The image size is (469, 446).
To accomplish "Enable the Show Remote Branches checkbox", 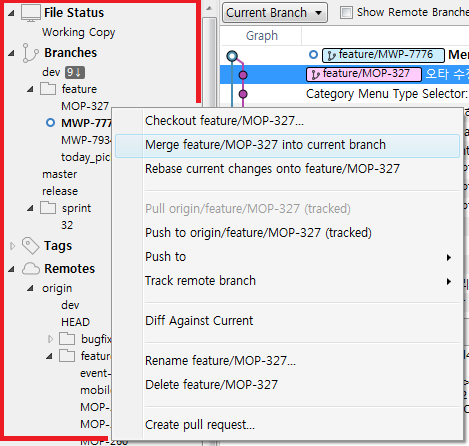I will [x=346, y=13].
